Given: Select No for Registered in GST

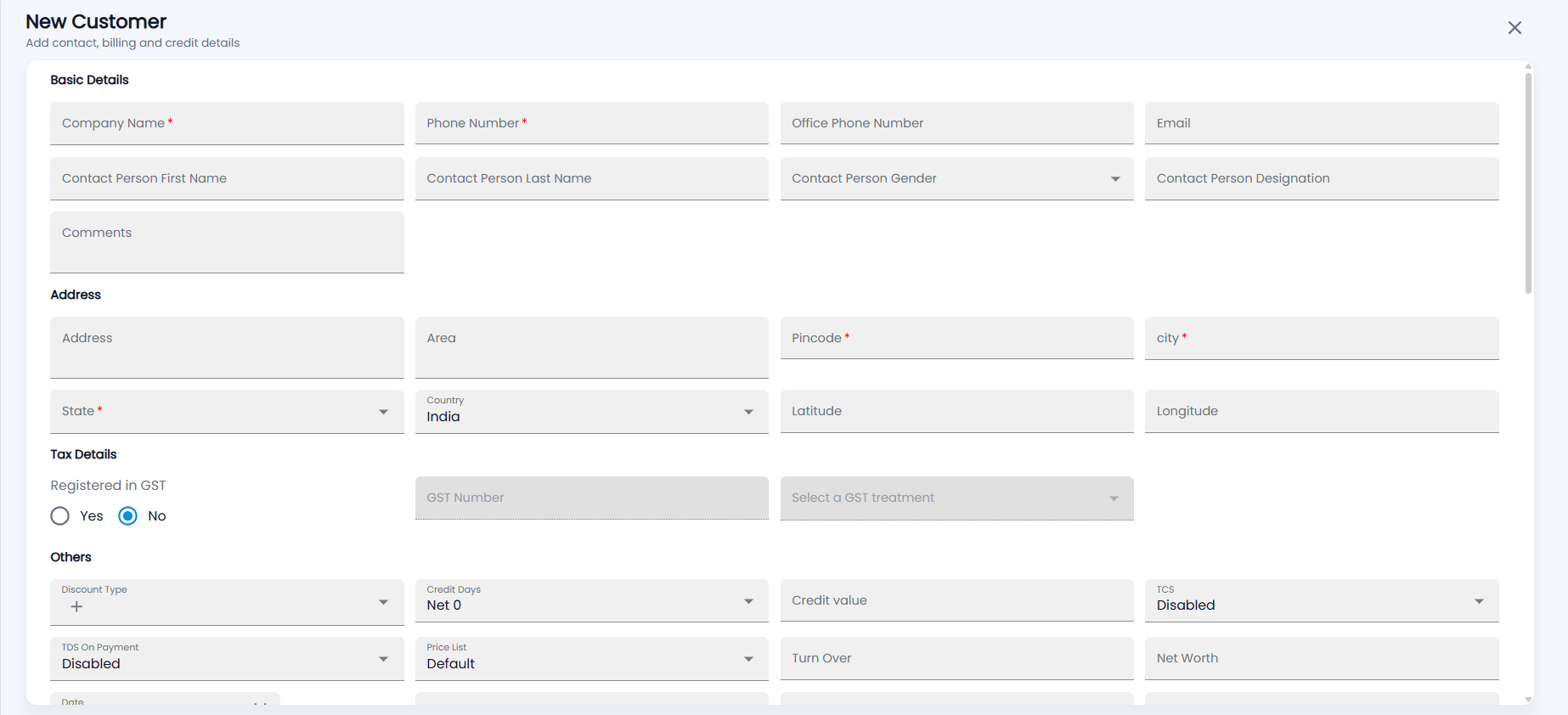Looking at the screenshot, I should (127, 516).
